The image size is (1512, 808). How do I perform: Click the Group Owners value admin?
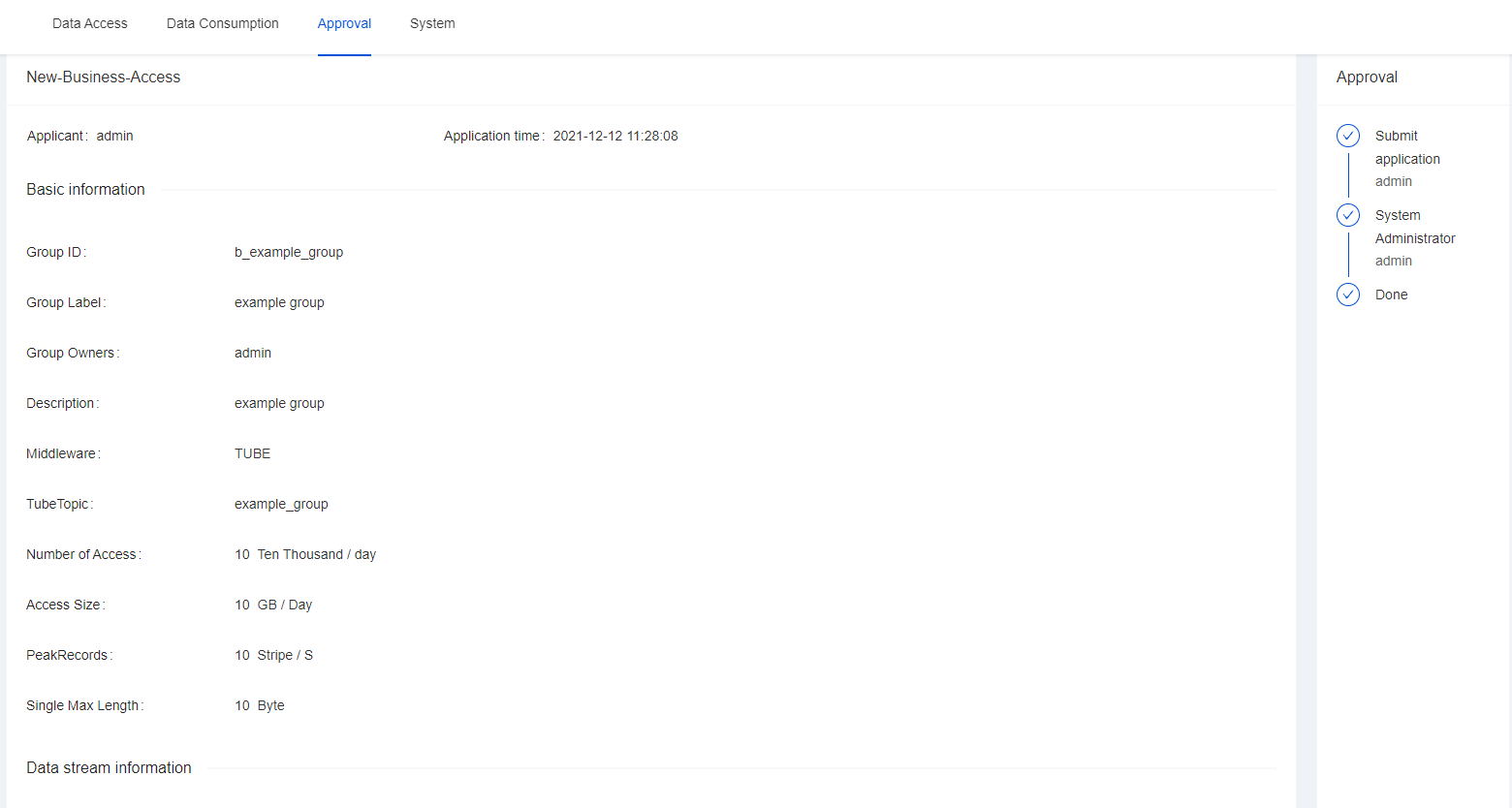(253, 353)
